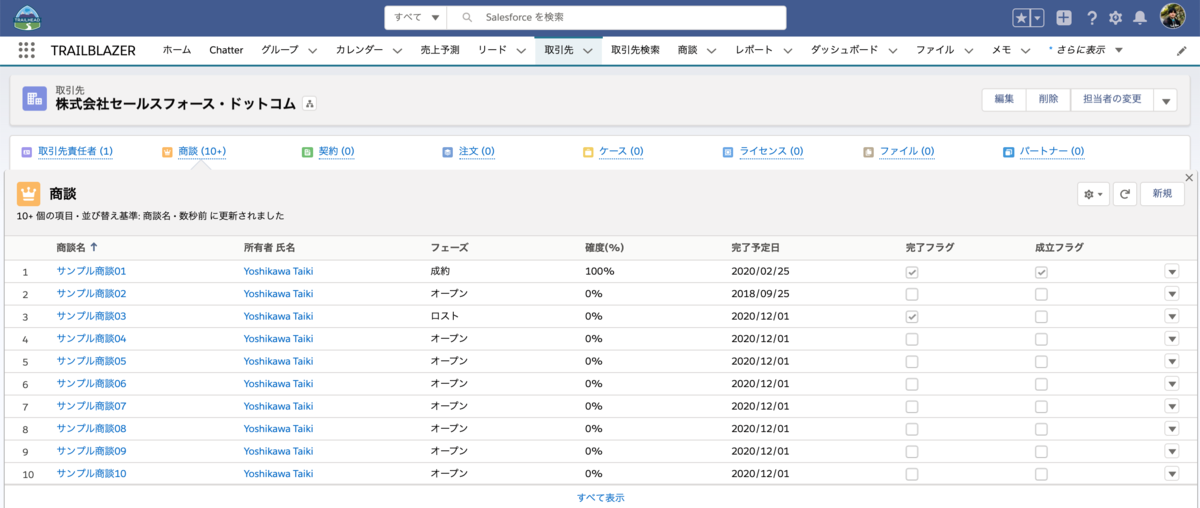Click the ケース quick link icon

(x=589, y=152)
